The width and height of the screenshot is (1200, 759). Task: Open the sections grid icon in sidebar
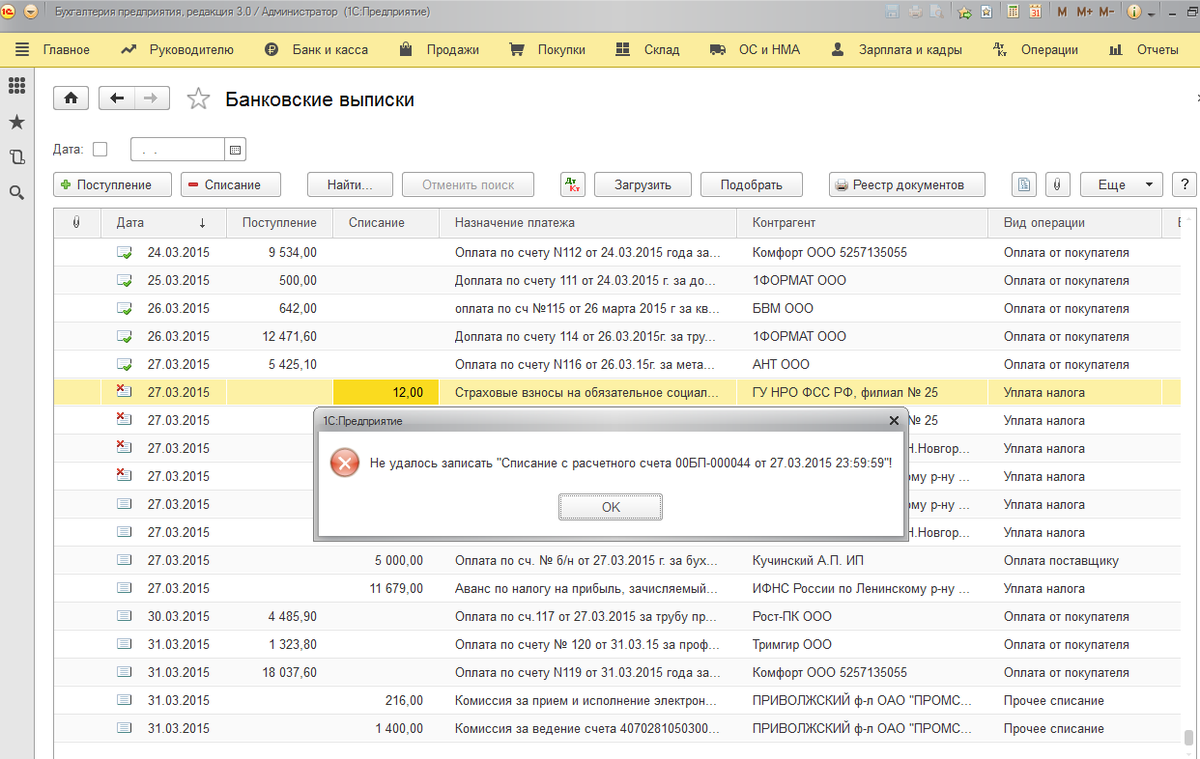pyautogui.click(x=16, y=86)
